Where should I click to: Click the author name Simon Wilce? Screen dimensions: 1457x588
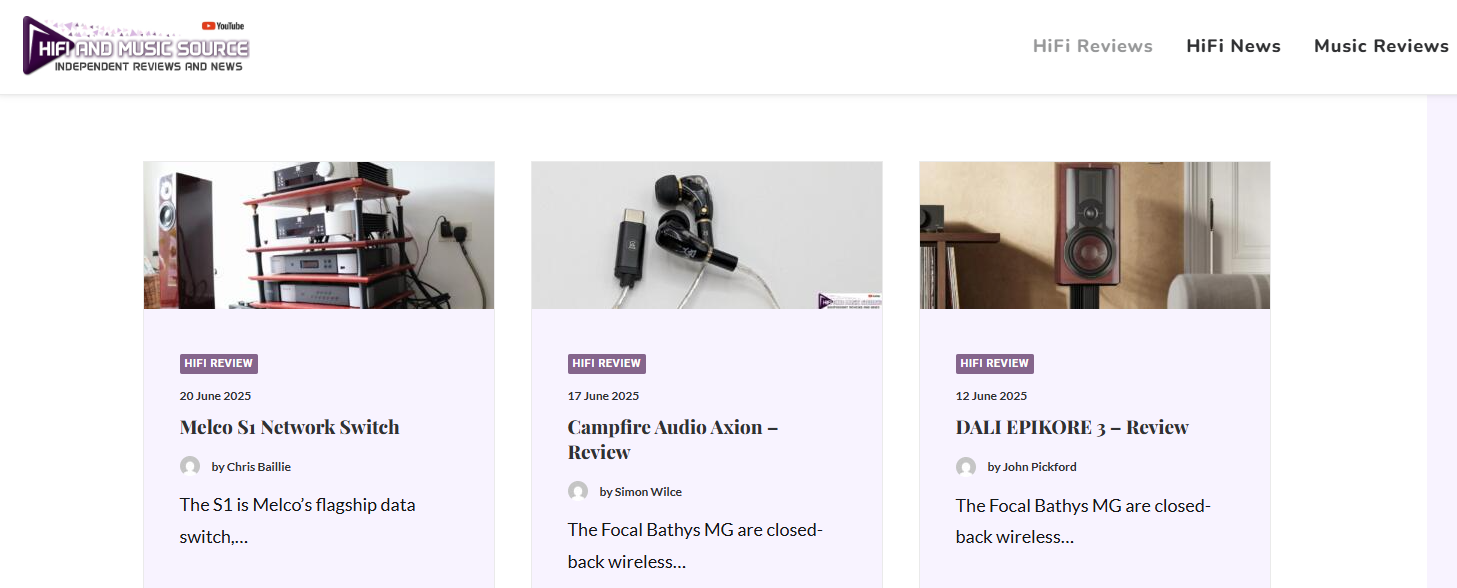pos(649,491)
